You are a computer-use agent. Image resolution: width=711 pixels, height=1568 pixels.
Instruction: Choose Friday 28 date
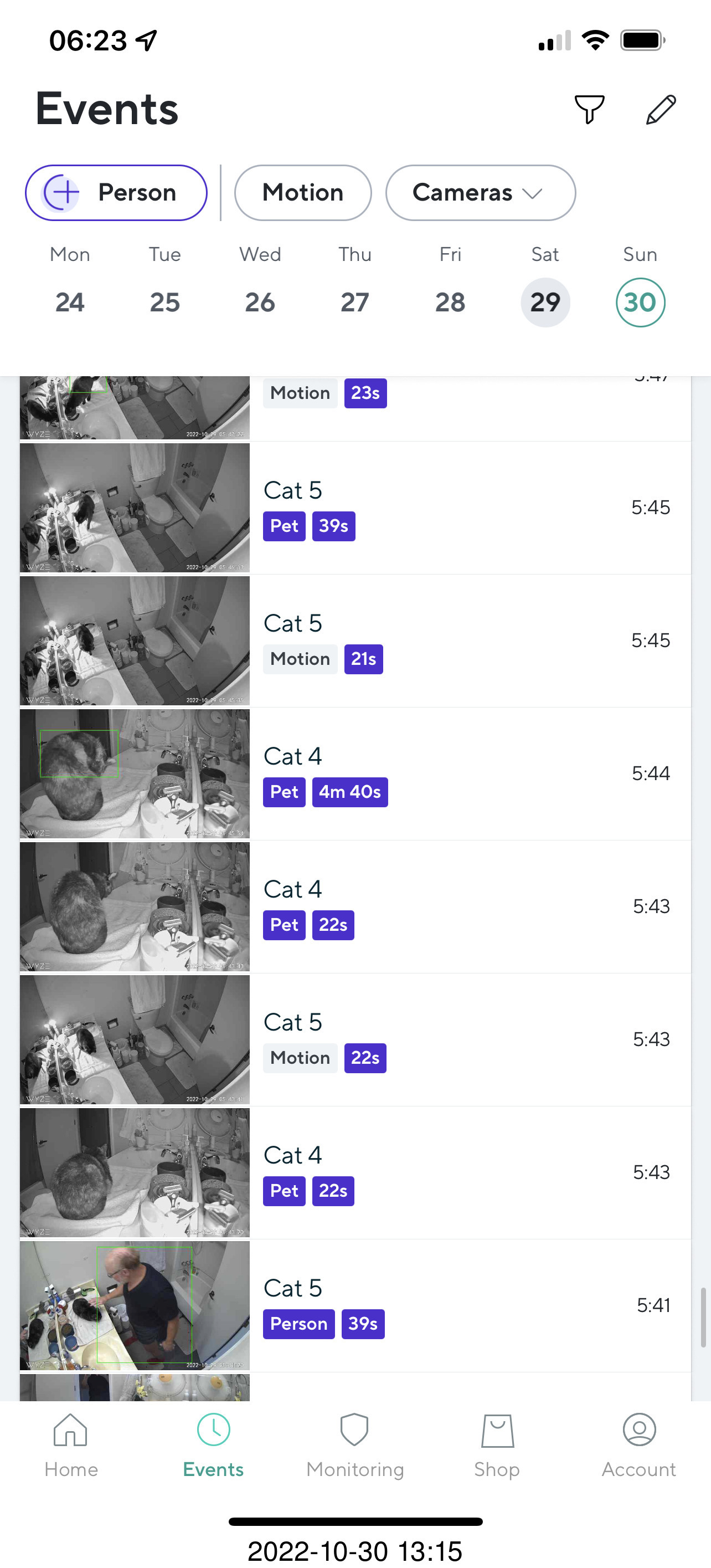(450, 303)
